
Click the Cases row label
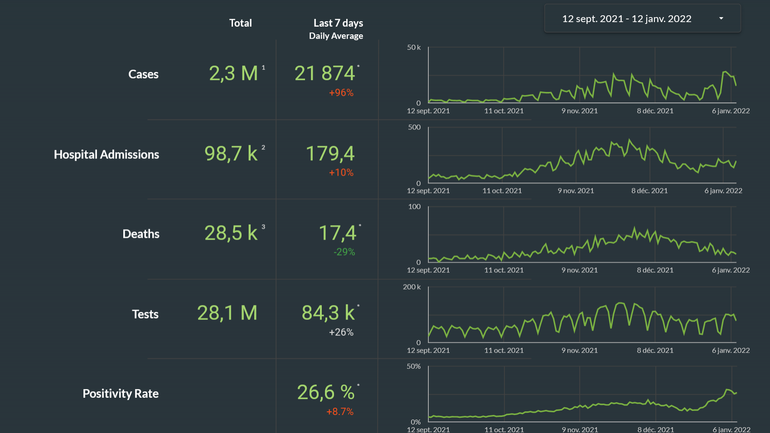click(x=143, y=74)
